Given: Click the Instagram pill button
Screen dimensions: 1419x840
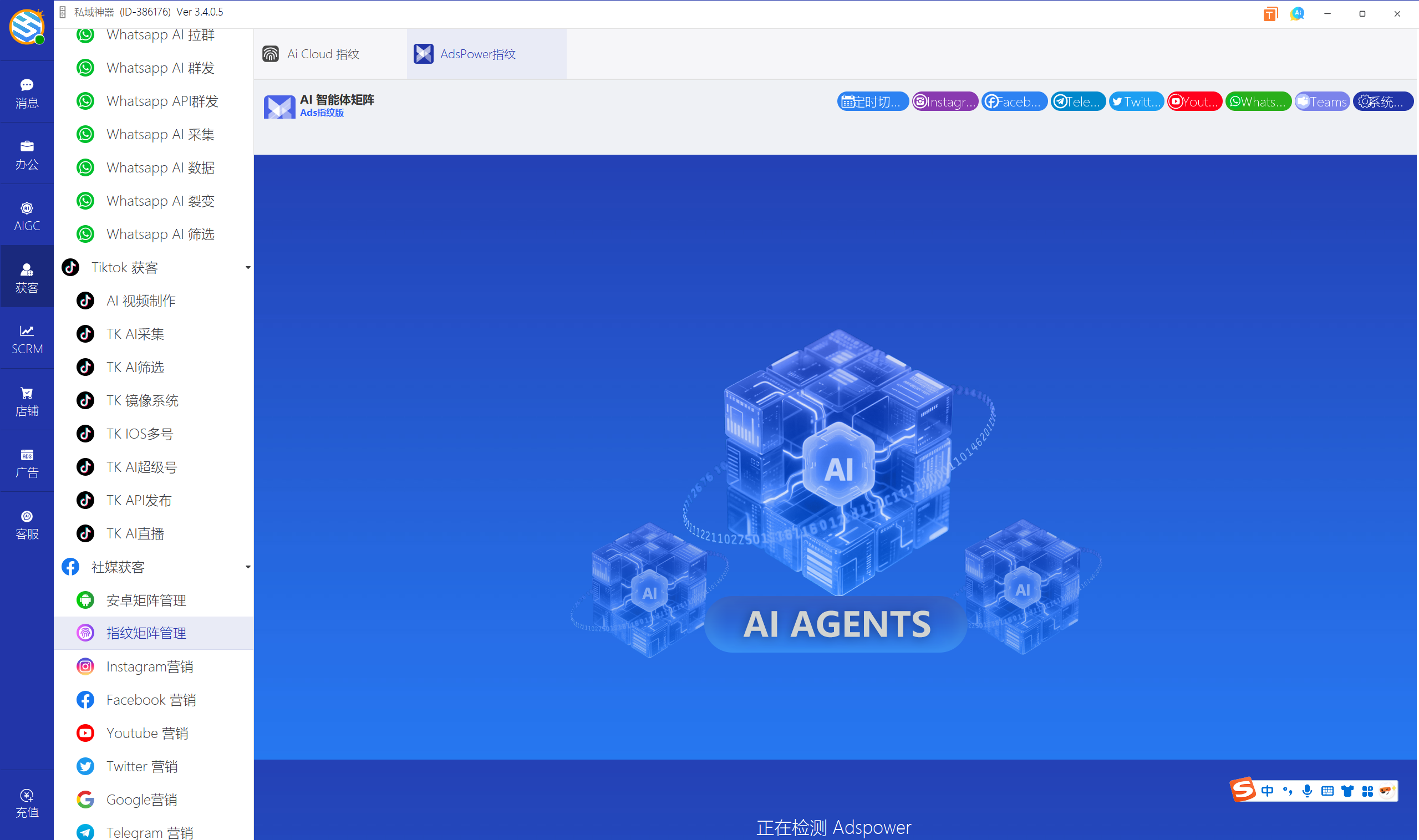Looking at the screenshot, I should coord(945,101).
